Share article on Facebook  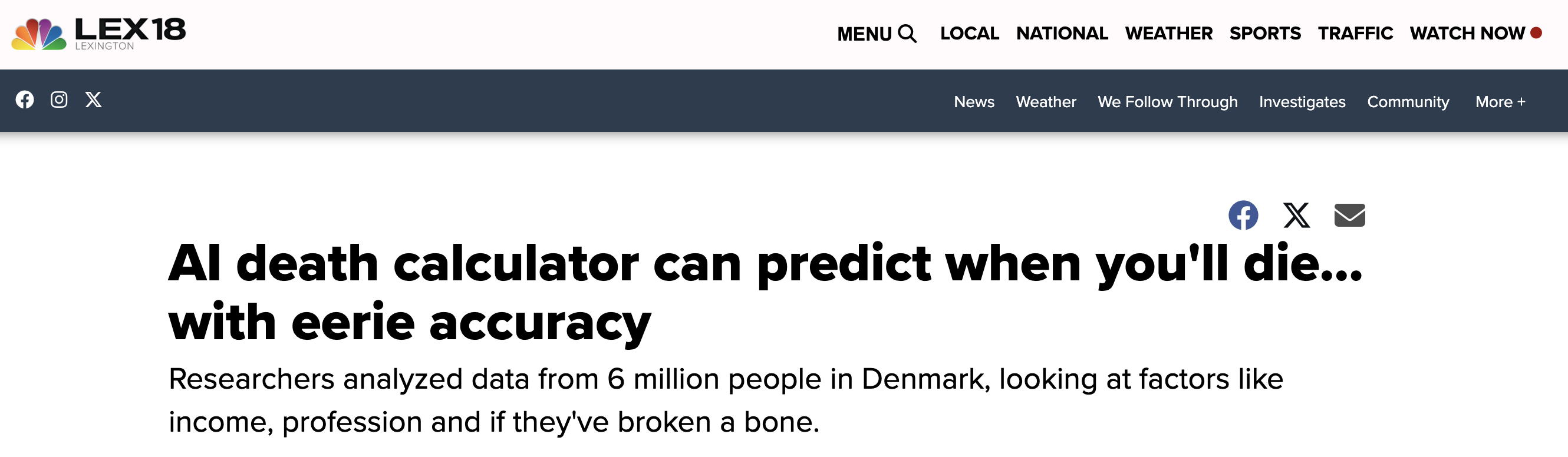1243,216
